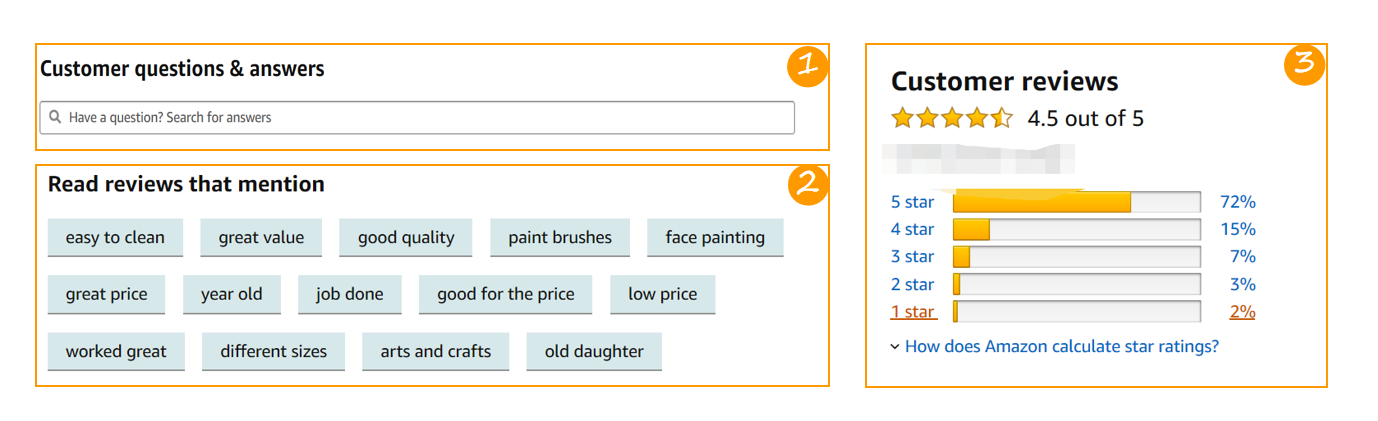
Task: Pick the 'face painting' review tag
Action: click(x=715, y=238)
